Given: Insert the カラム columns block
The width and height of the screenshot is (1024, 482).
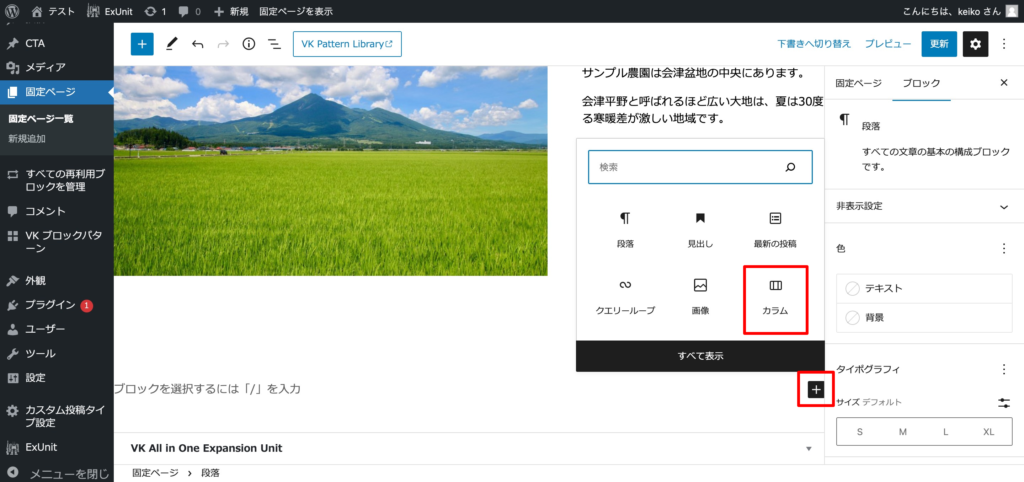Looking at the screenshot, I should click(x=775, y=298).
